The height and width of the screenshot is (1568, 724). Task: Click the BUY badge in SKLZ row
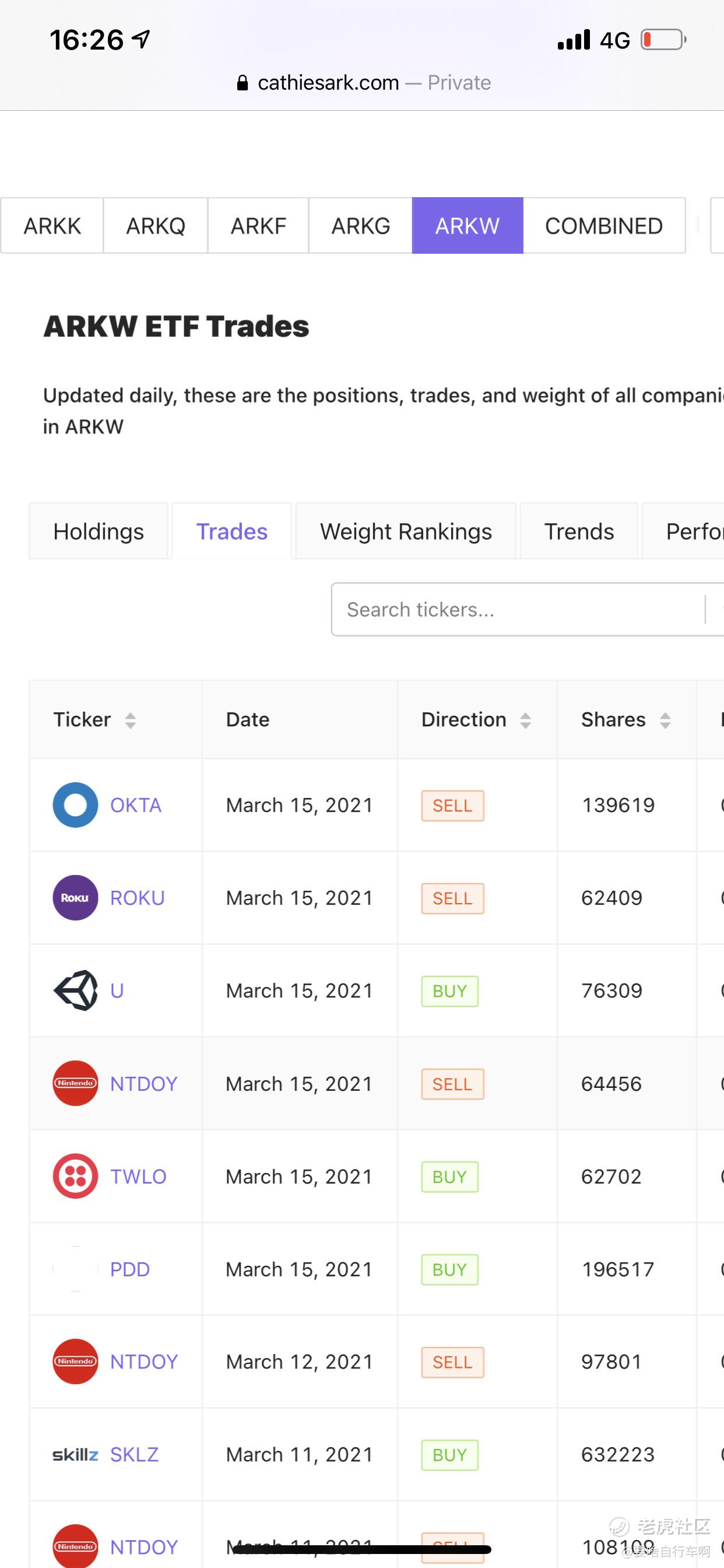[x=449, y=1455]
